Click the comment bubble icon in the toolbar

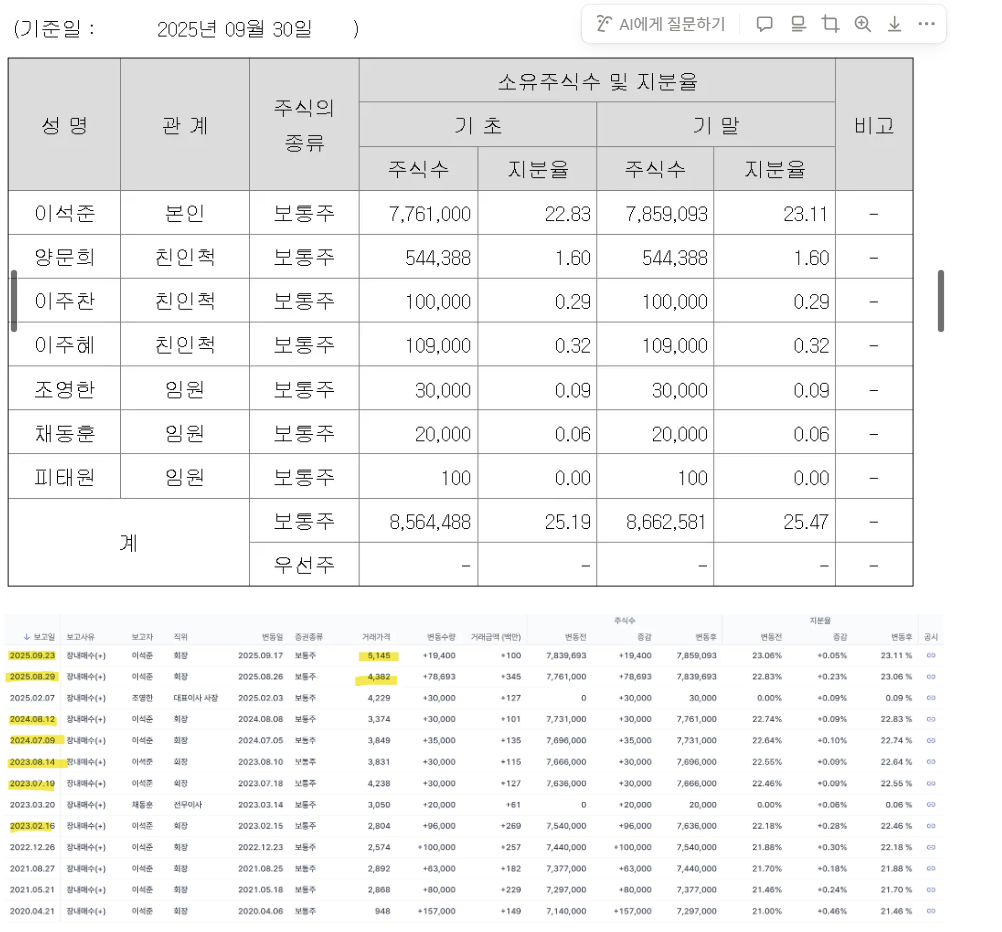click(765, 24)
